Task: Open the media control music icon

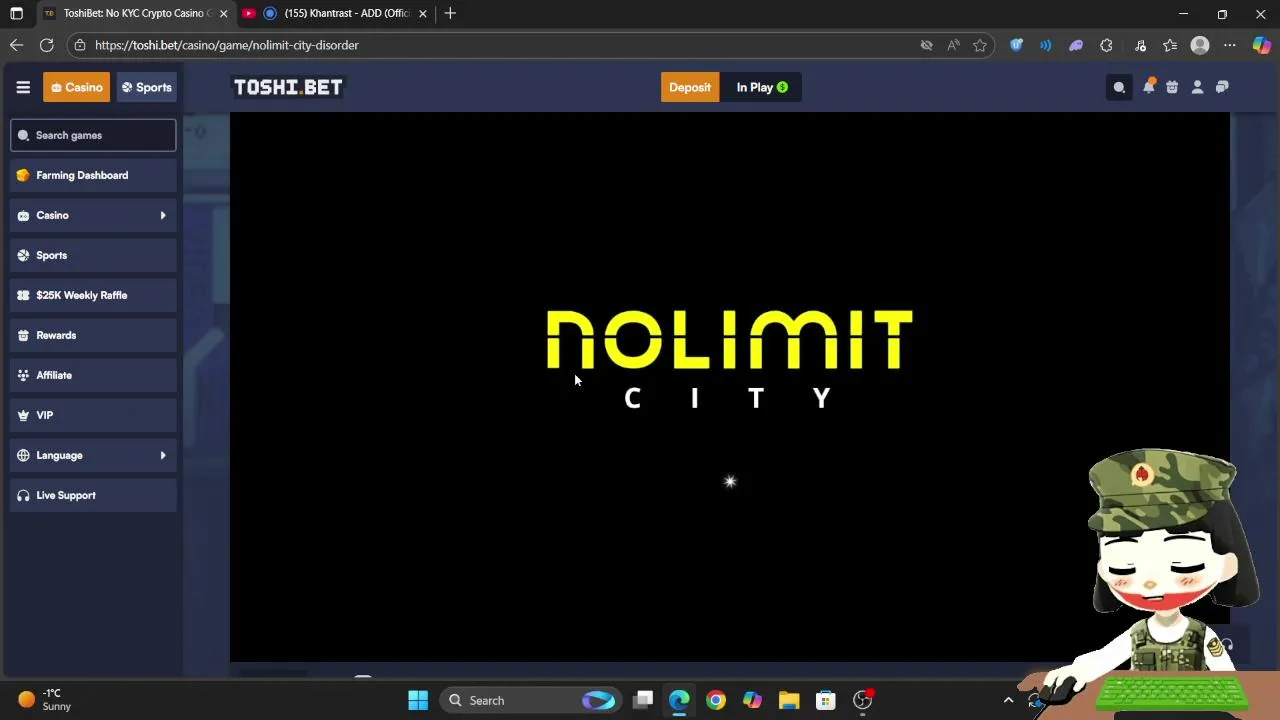Action: (1140, 45)
